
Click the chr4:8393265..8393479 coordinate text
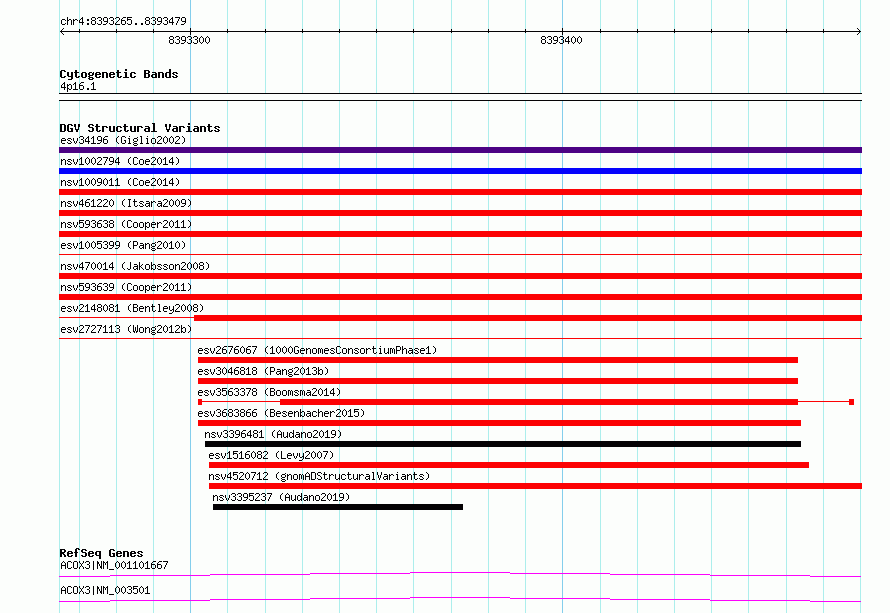click(x=123, y=21)
